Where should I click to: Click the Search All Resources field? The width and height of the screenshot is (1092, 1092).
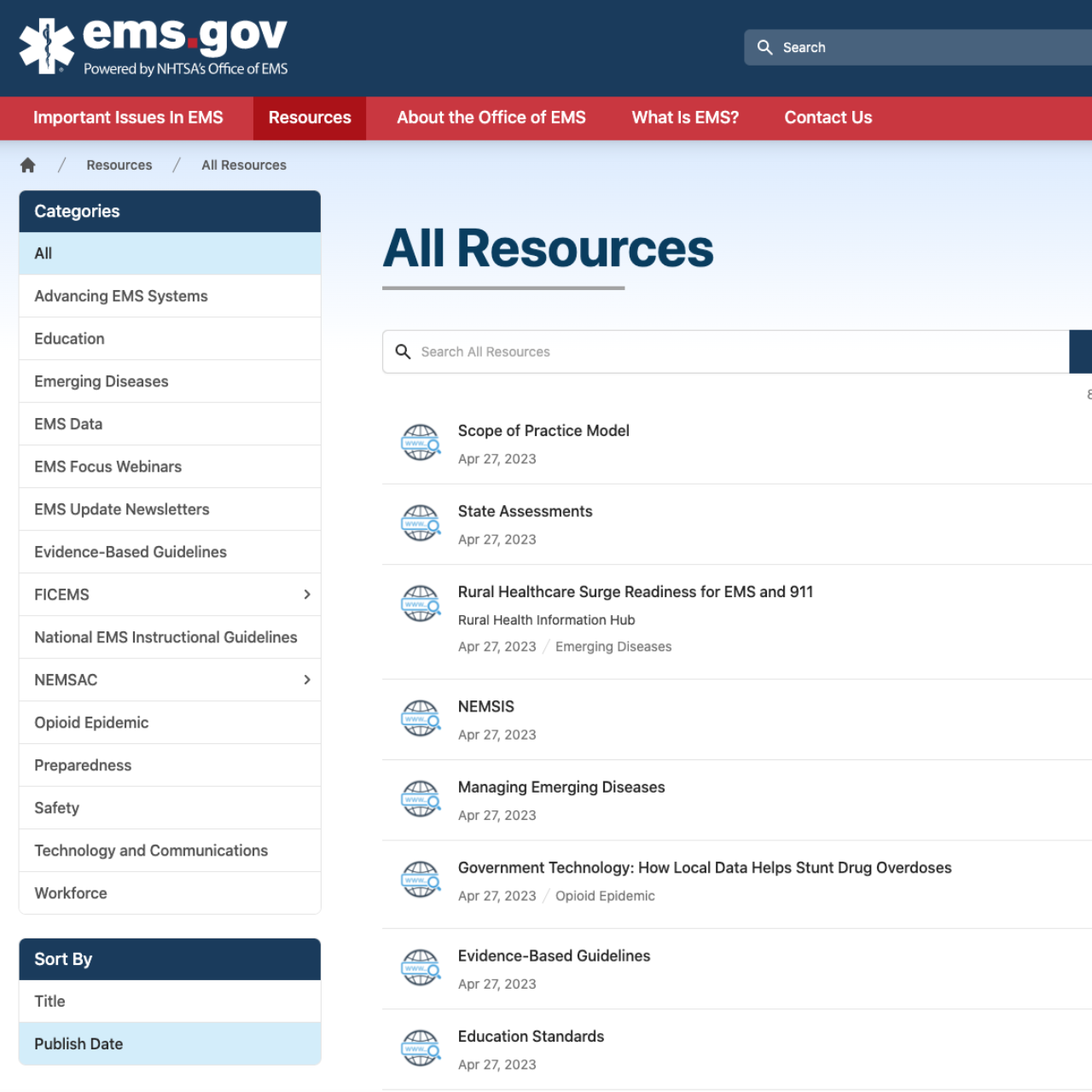tap(725, 351)
